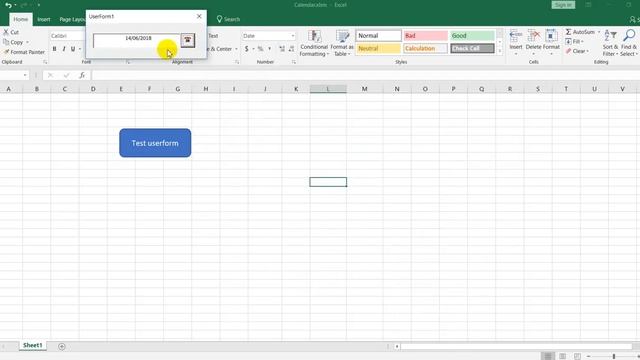The width and height of the screenshot is (640, 360).
Task: Click the Insert Function fx icon
Action: tap(82, 76)
